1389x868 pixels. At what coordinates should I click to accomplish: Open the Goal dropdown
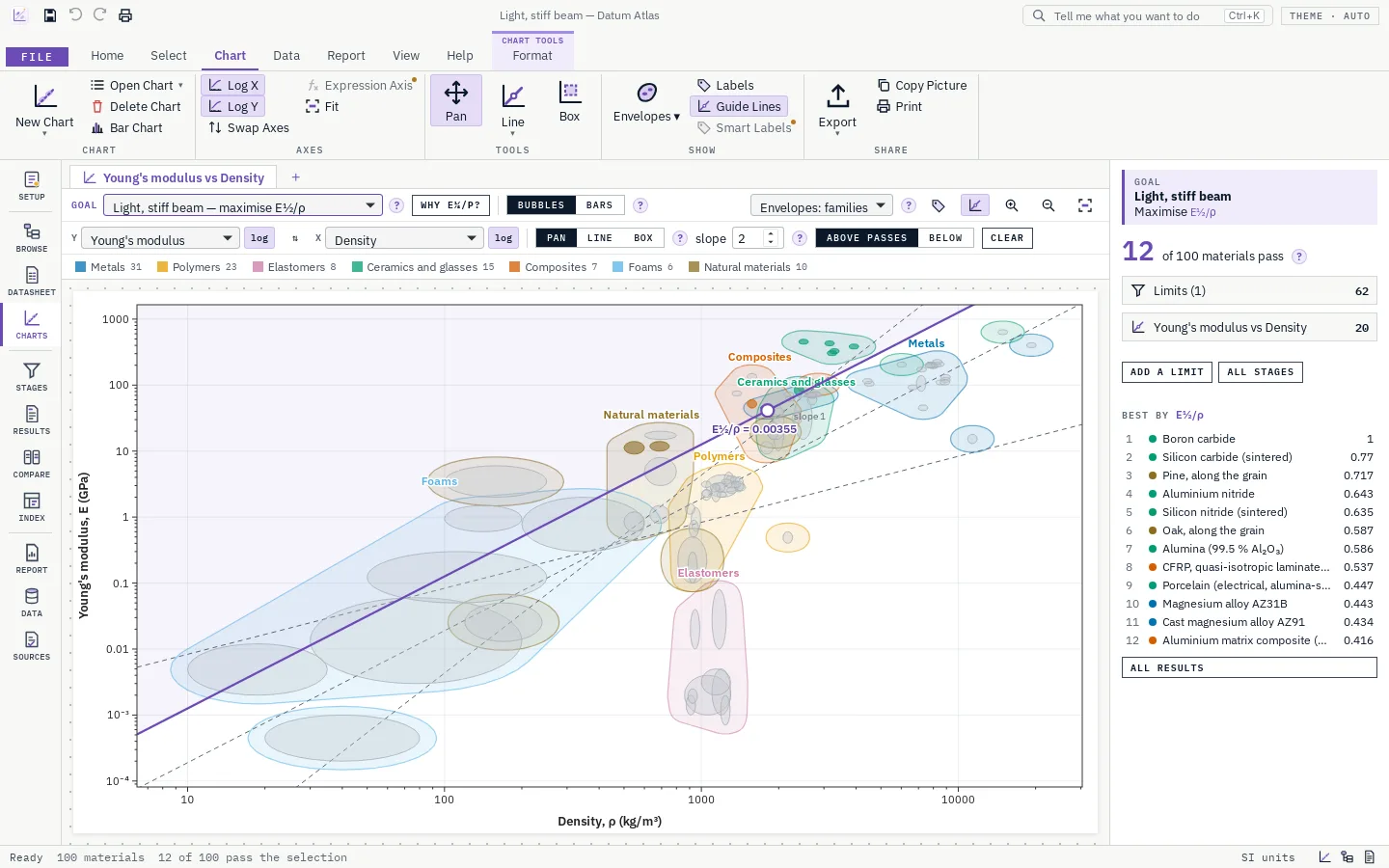[243, 205]
